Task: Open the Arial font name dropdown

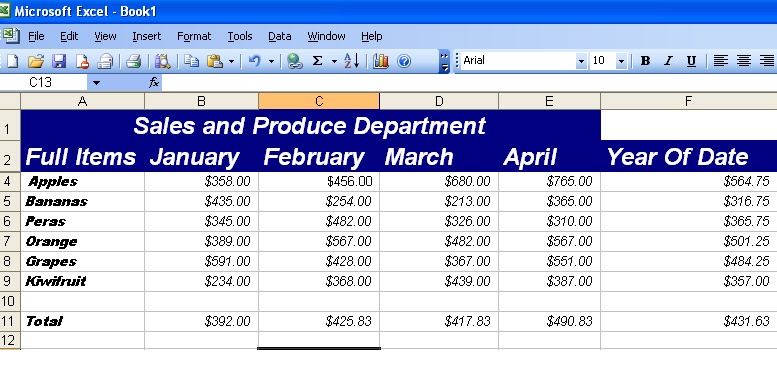Action: click(x=581, y=61)
